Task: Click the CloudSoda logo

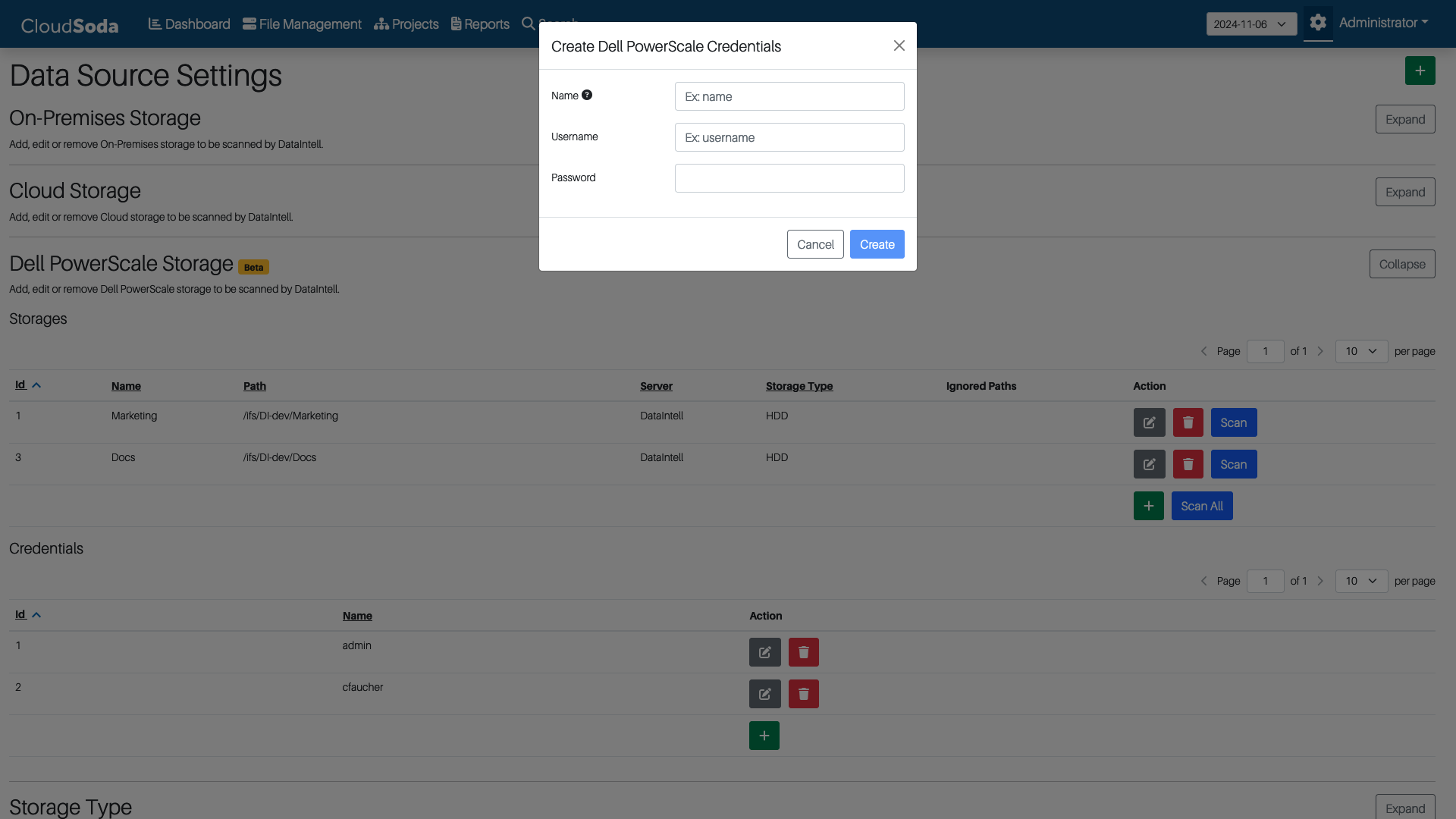Action: [70, 26]
